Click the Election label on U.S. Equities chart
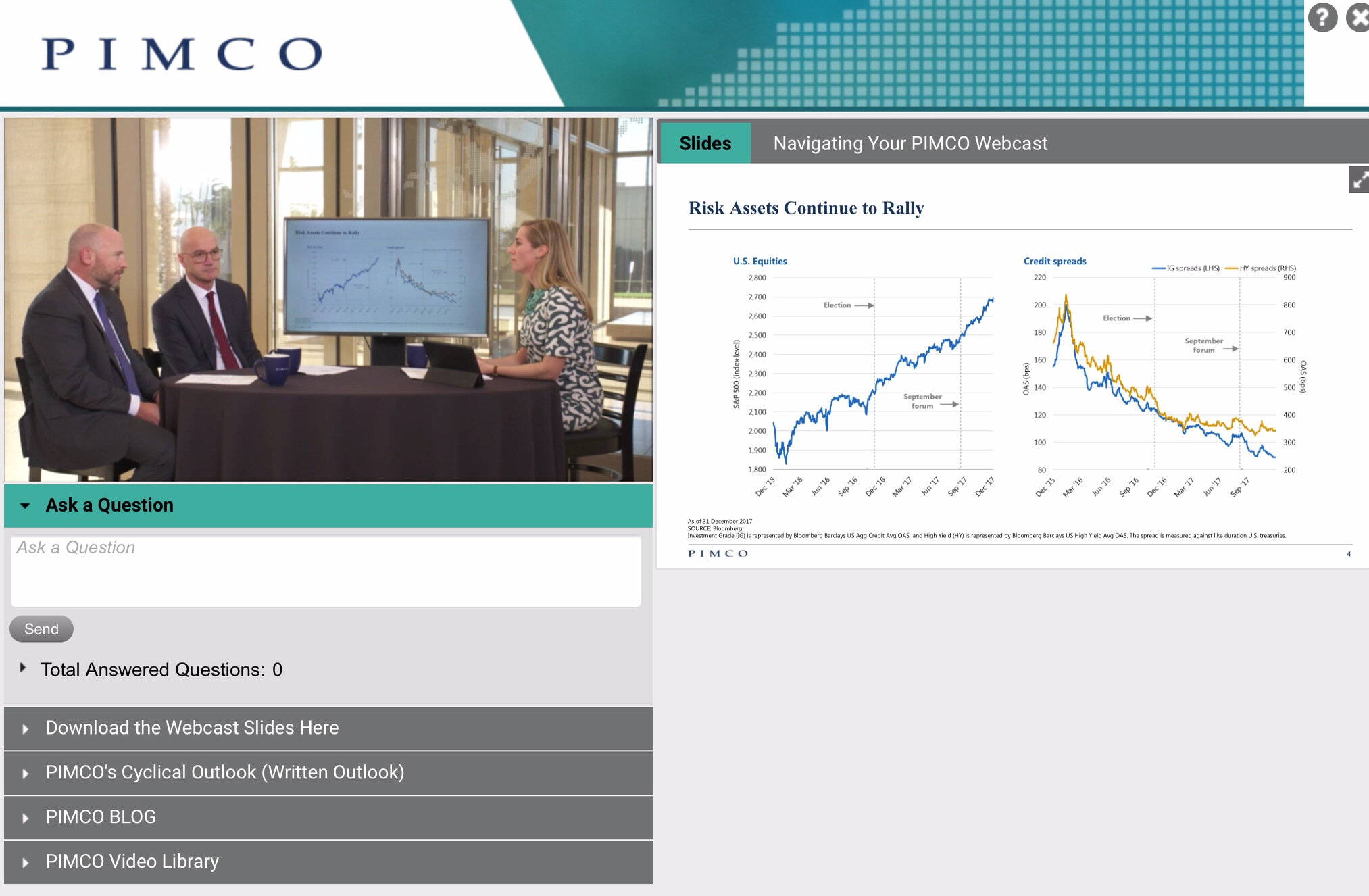The width and height of the screenshot is (1369, 896). 837,305
